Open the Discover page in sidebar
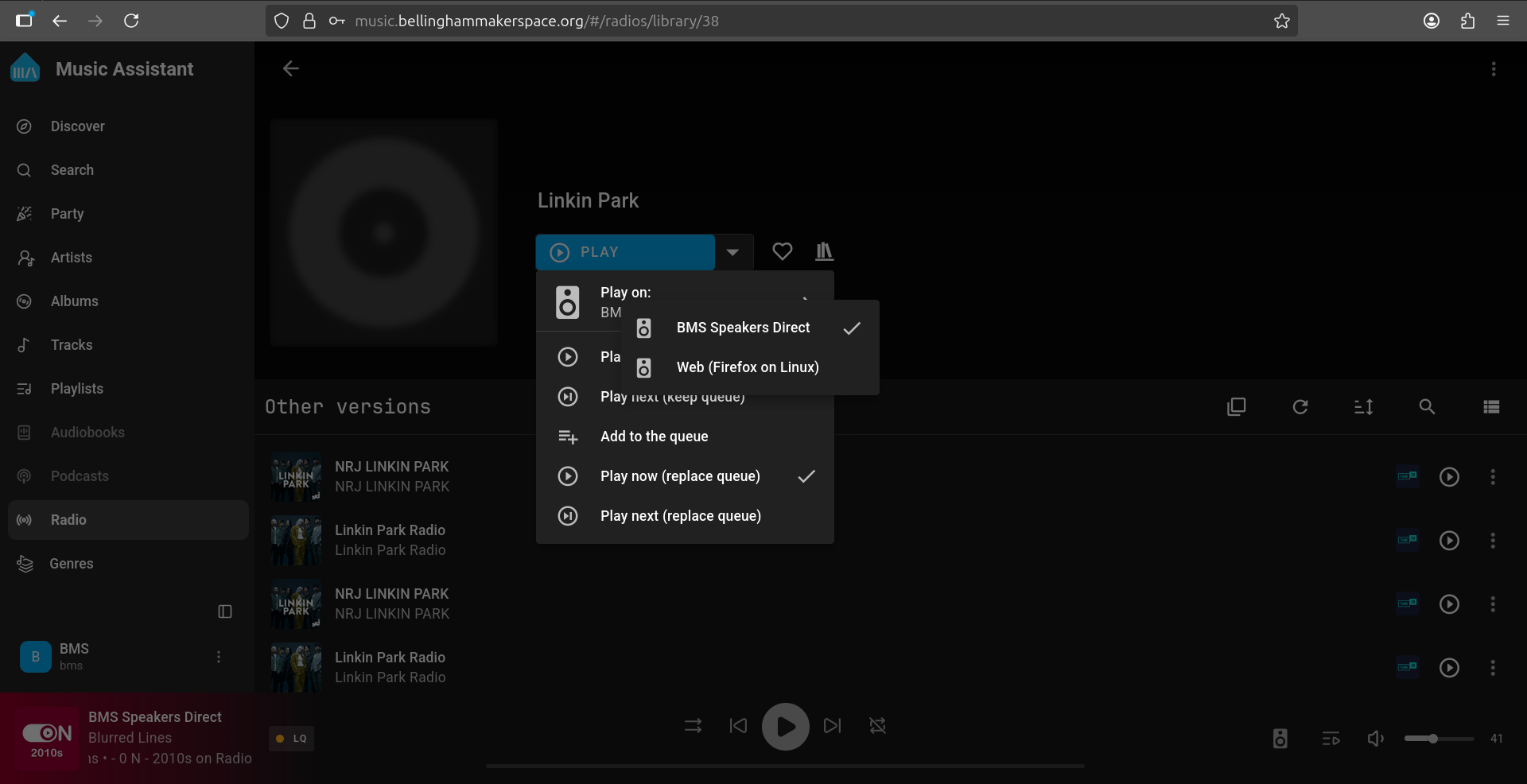Viewport: 1527px width, 784px height. [127, 126]
